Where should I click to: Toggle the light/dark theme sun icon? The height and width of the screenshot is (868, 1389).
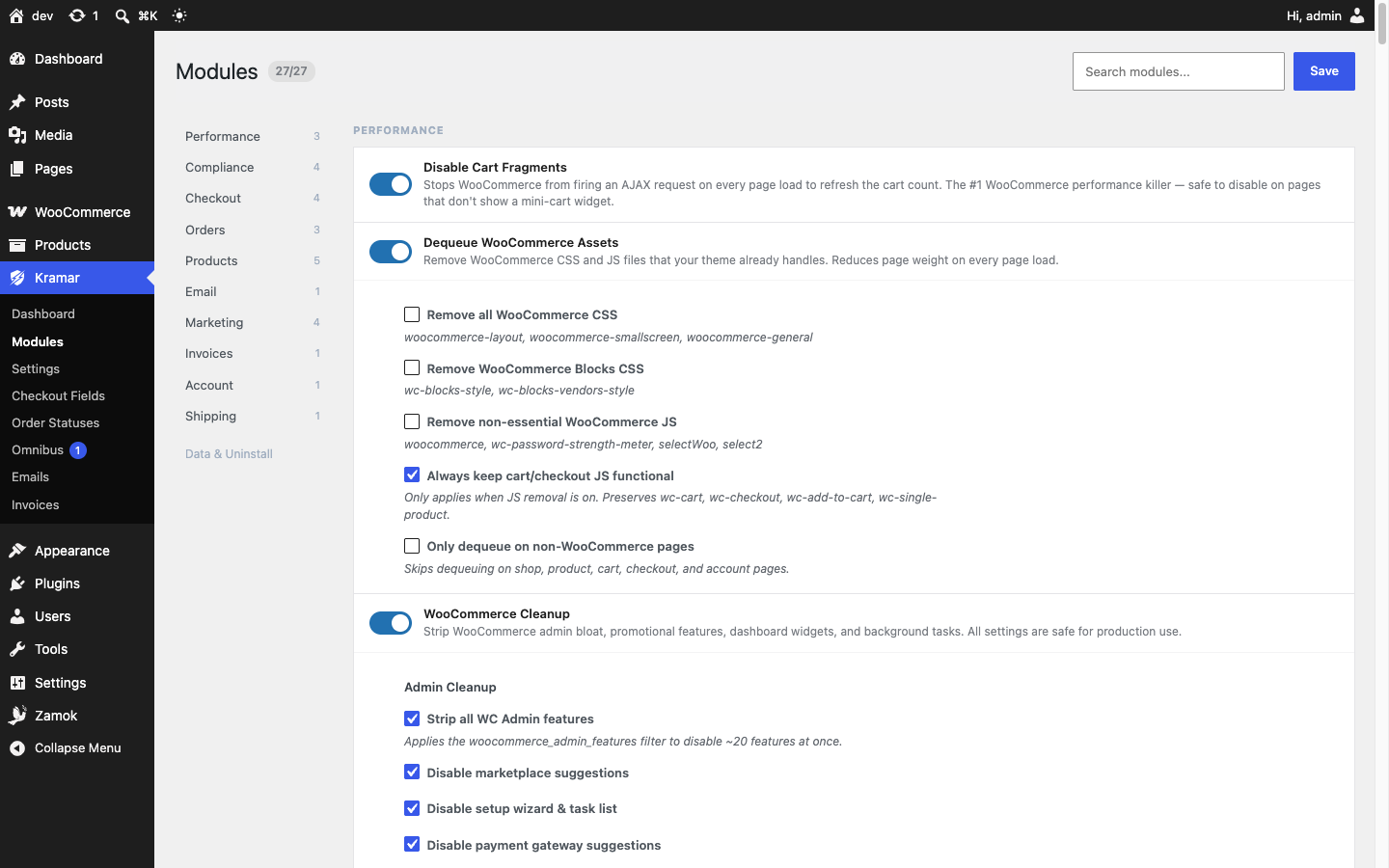(x=179, y=15)
